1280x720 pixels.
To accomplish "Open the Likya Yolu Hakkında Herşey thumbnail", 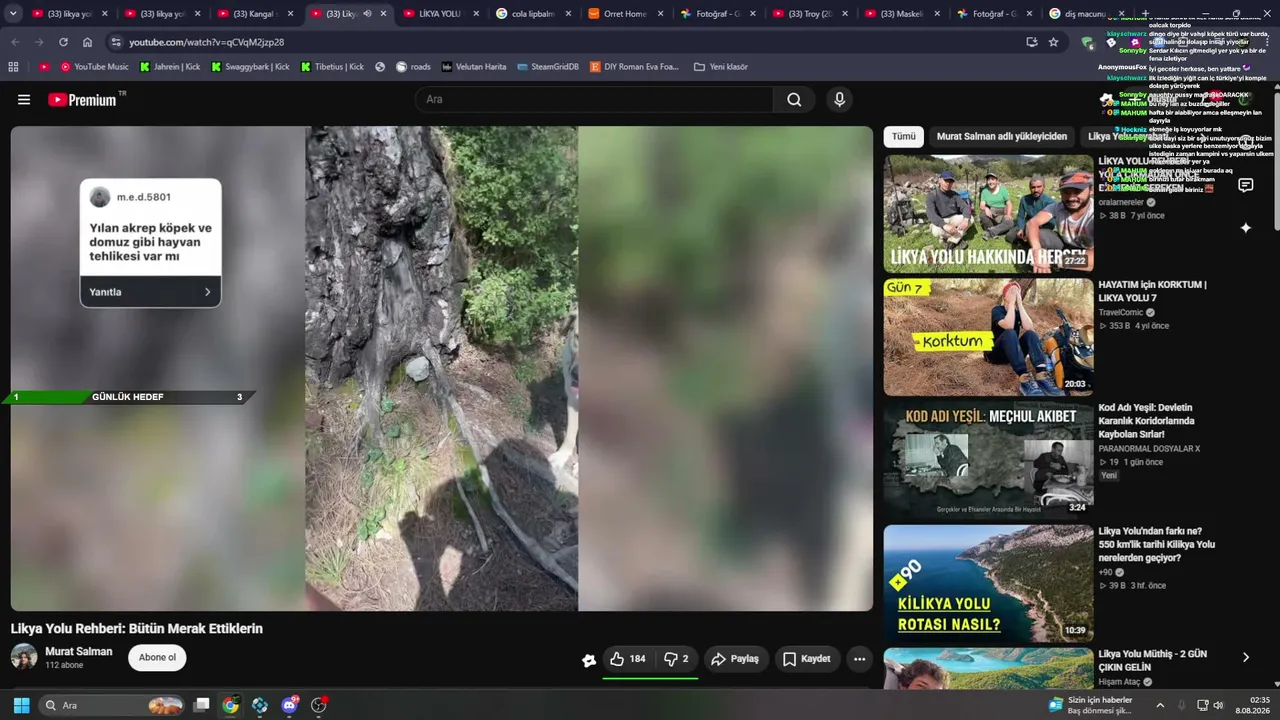I will tap(988, 213).
